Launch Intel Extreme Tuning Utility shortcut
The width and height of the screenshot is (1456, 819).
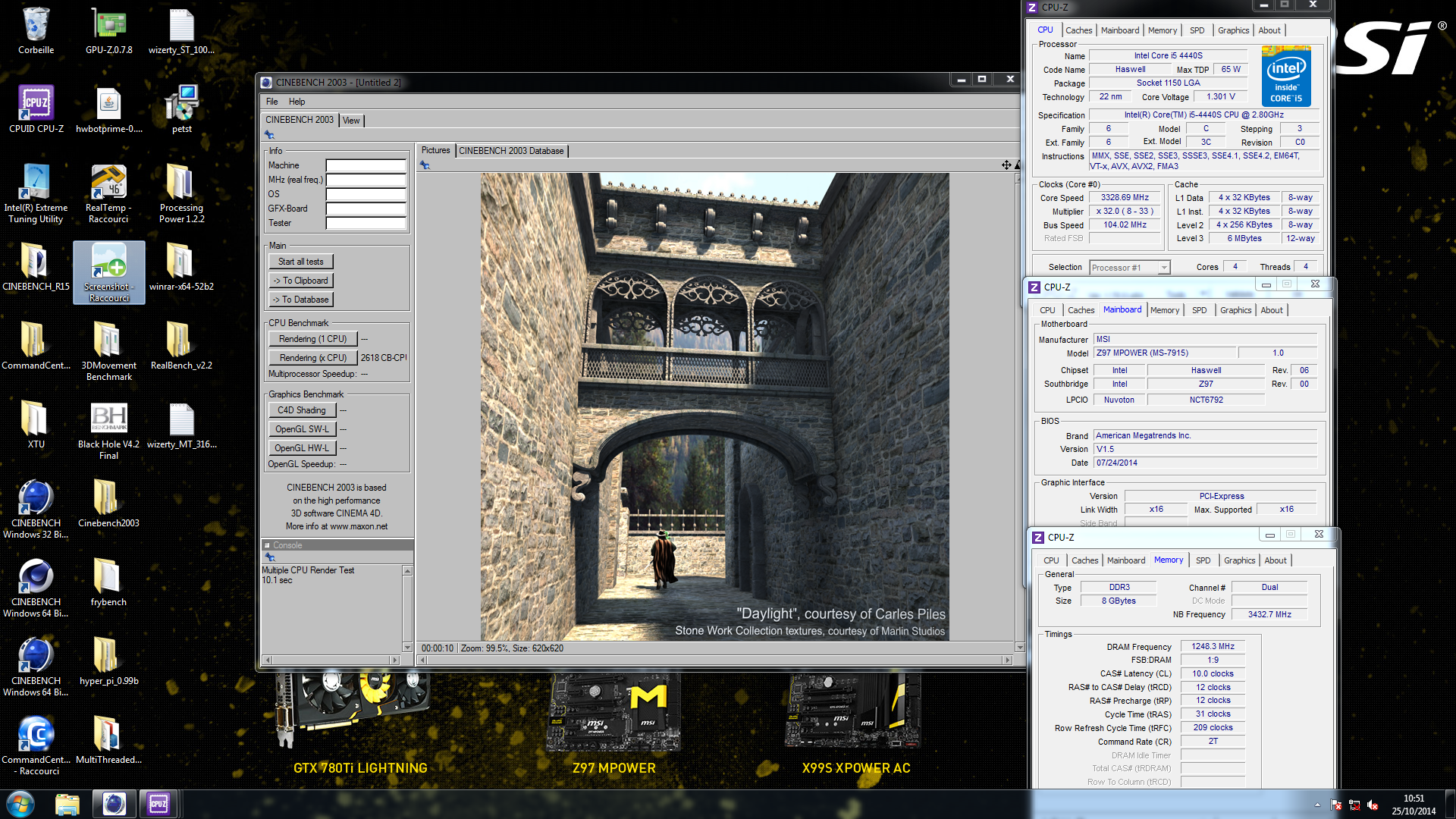[36, 193]
